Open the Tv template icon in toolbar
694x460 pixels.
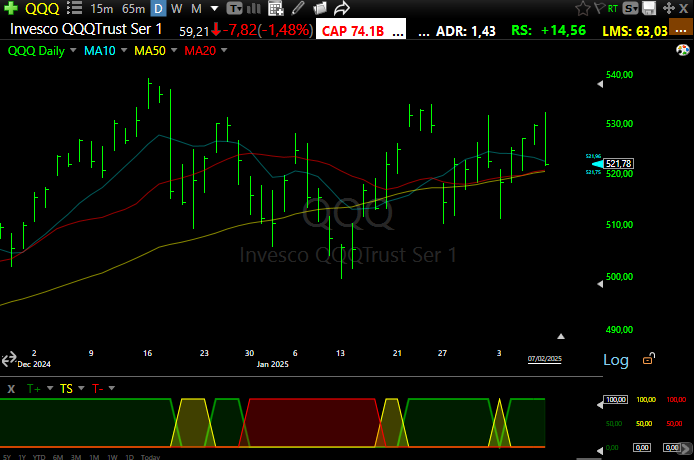(x=235, y=8)
